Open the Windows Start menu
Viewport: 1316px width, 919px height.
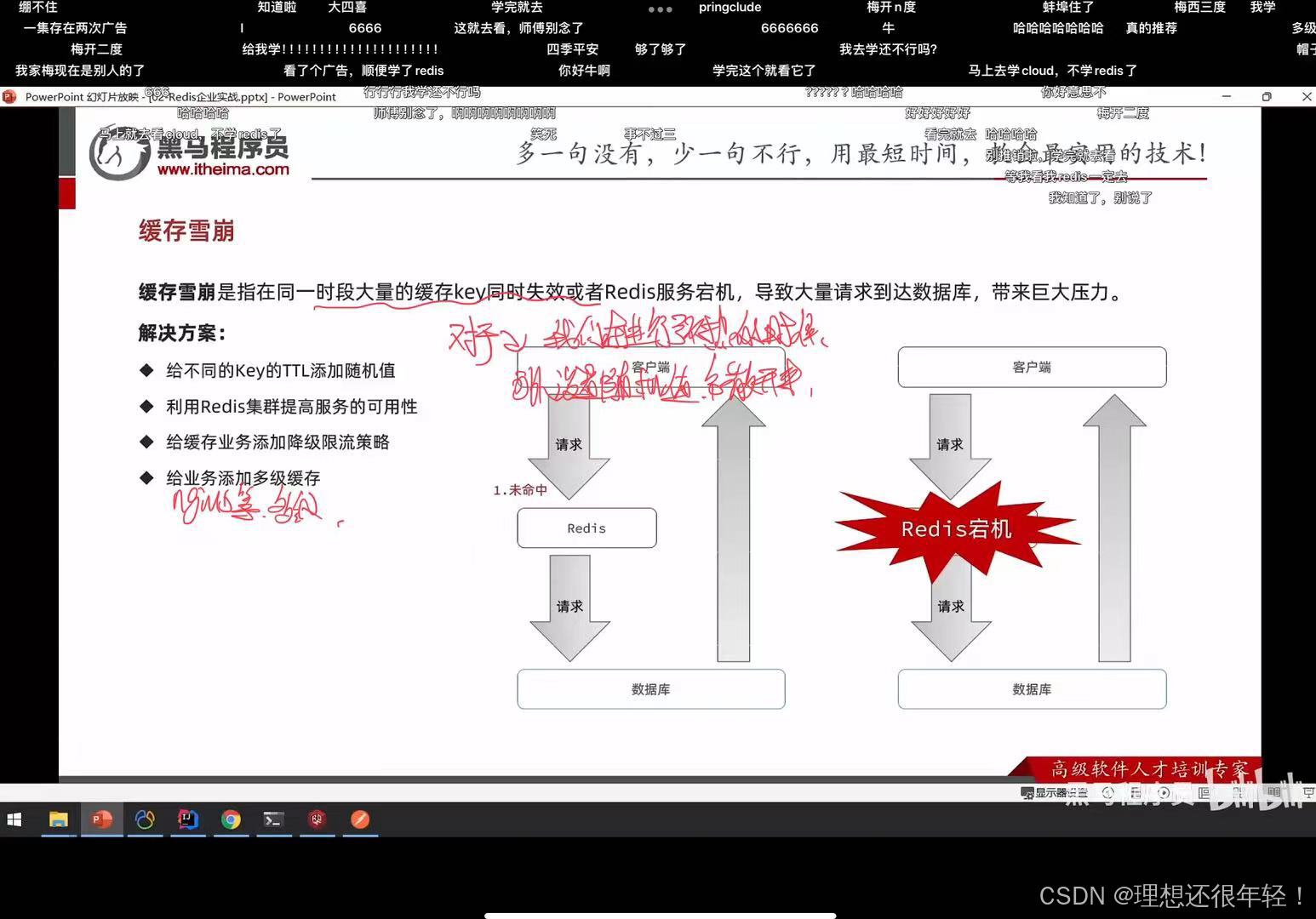click(14, 819)
